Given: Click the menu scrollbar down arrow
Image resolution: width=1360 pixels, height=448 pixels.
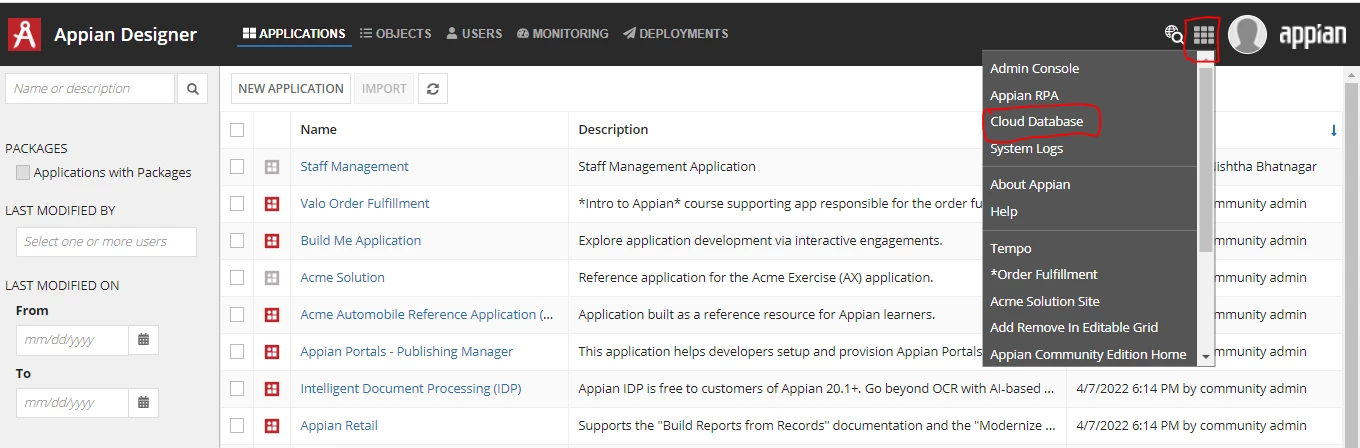Looking at the screenshot, I should (1206, 357).
